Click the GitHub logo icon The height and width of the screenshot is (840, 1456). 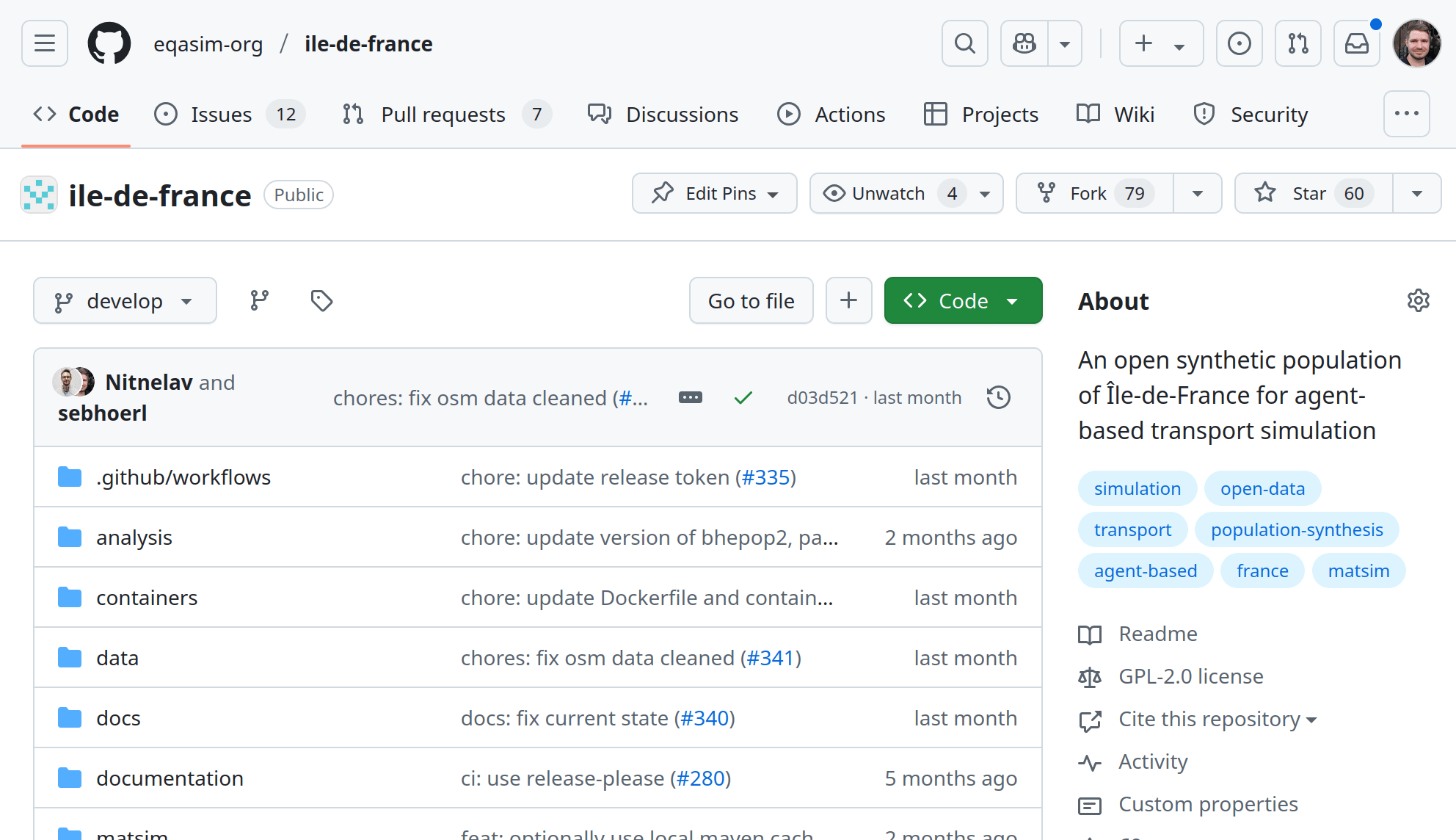tap(109, 43)
